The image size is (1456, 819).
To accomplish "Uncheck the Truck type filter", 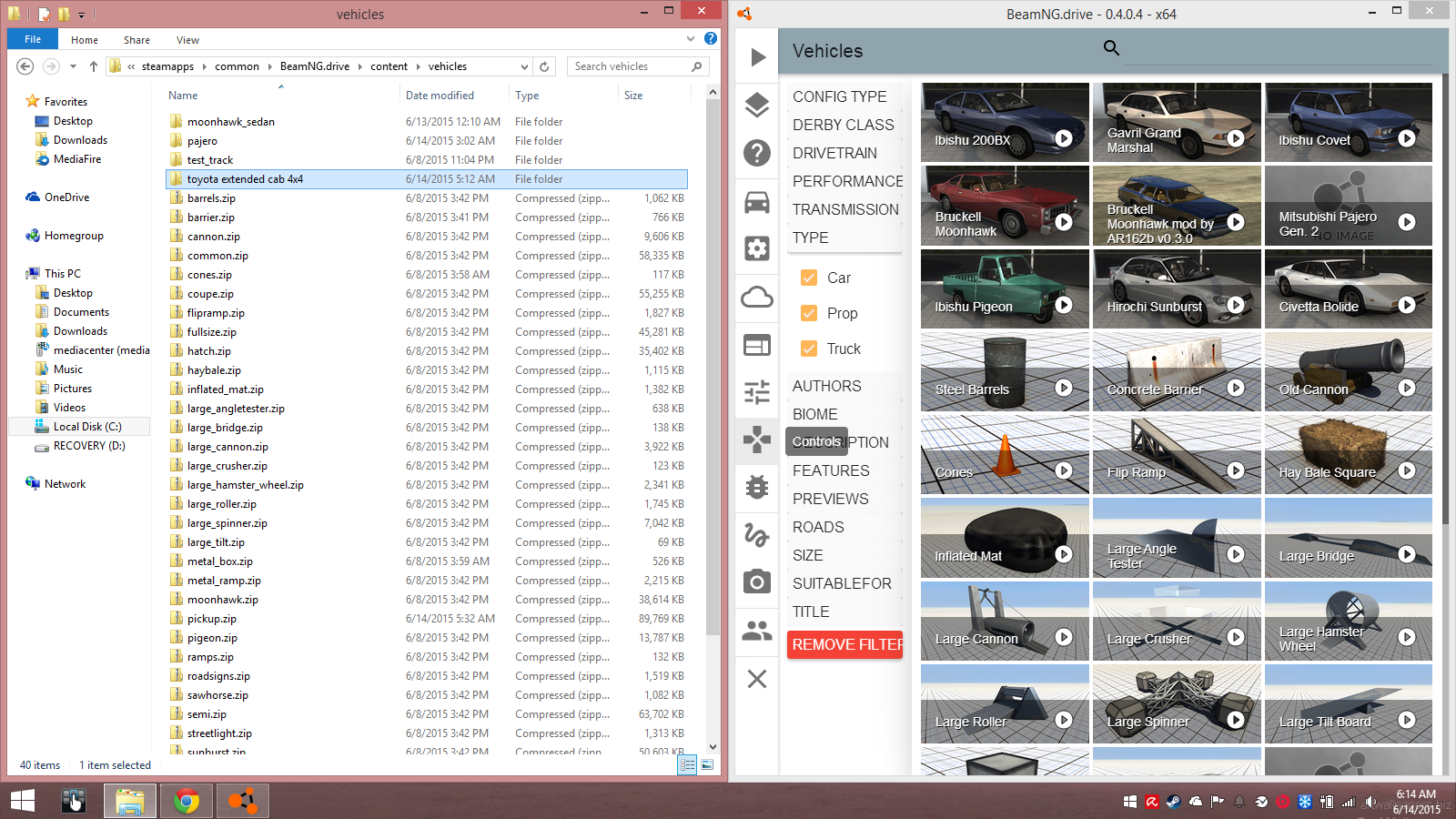I will point(808,349).
